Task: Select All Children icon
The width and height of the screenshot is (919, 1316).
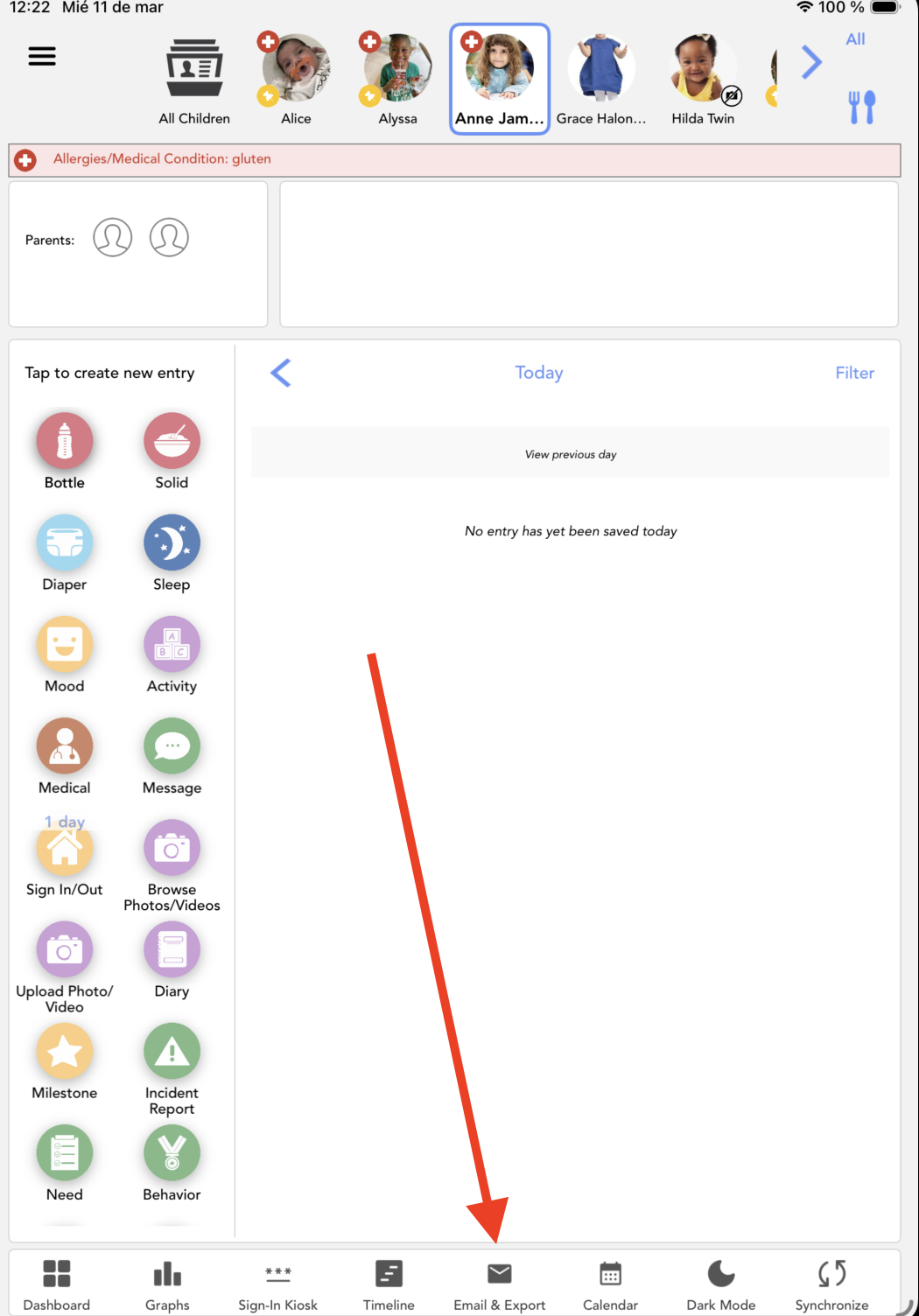Action: coord(194,68)
